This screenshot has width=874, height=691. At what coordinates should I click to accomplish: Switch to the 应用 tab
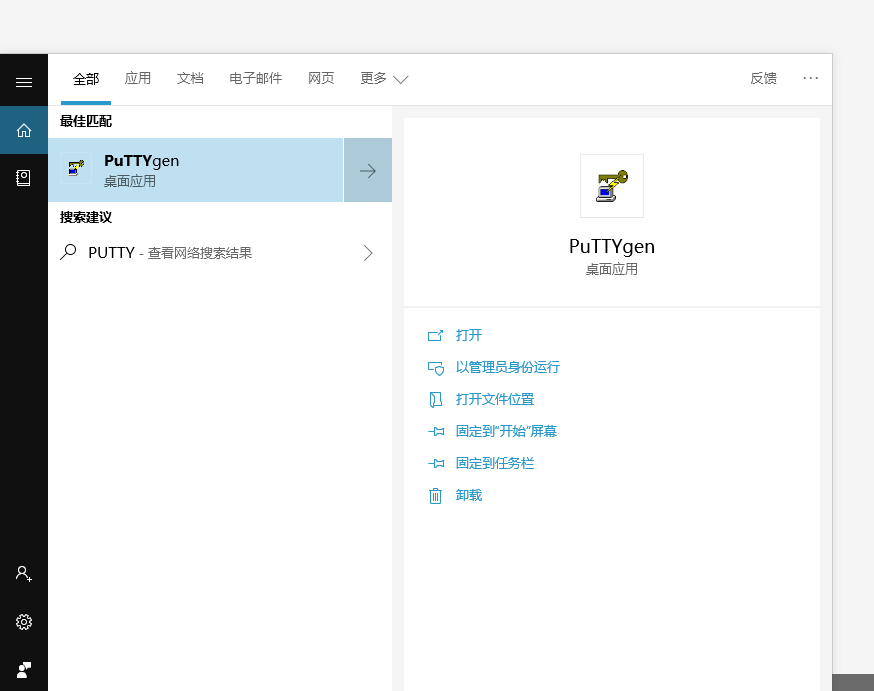click(x=138, y=78)
